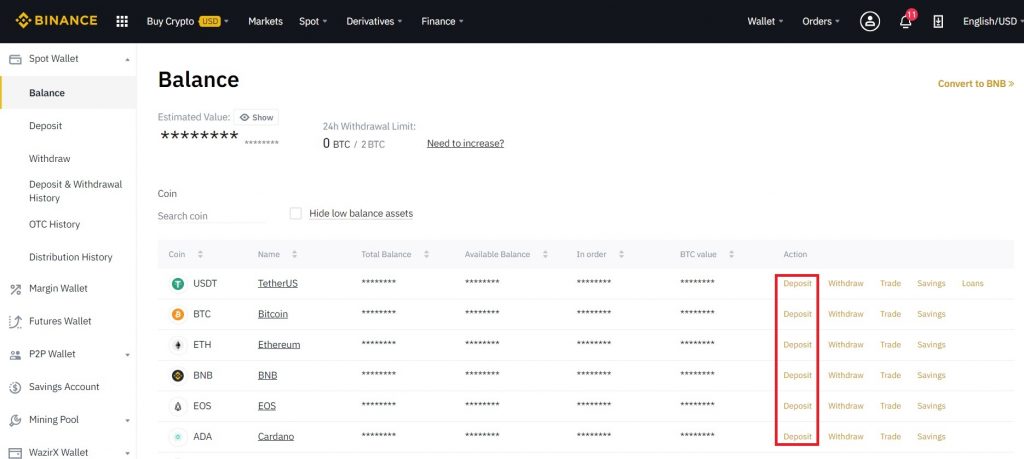The height and width of the screenshot is (459, 1024).
Task: Click Withdraw for BTC row
Action: (846, 314)
